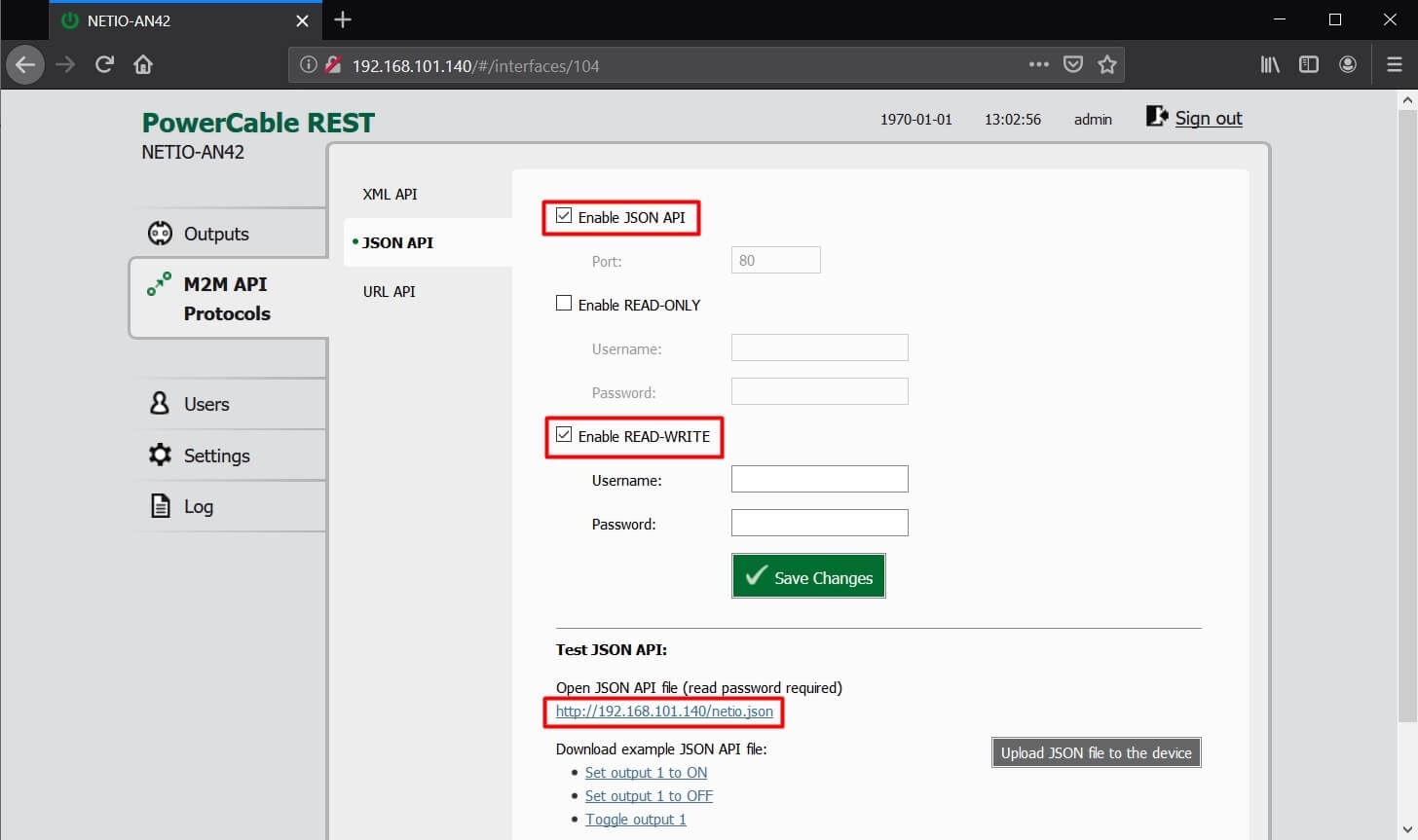Click Upload JSON file to the device
1418x840 pixels.
point(1096,752)
